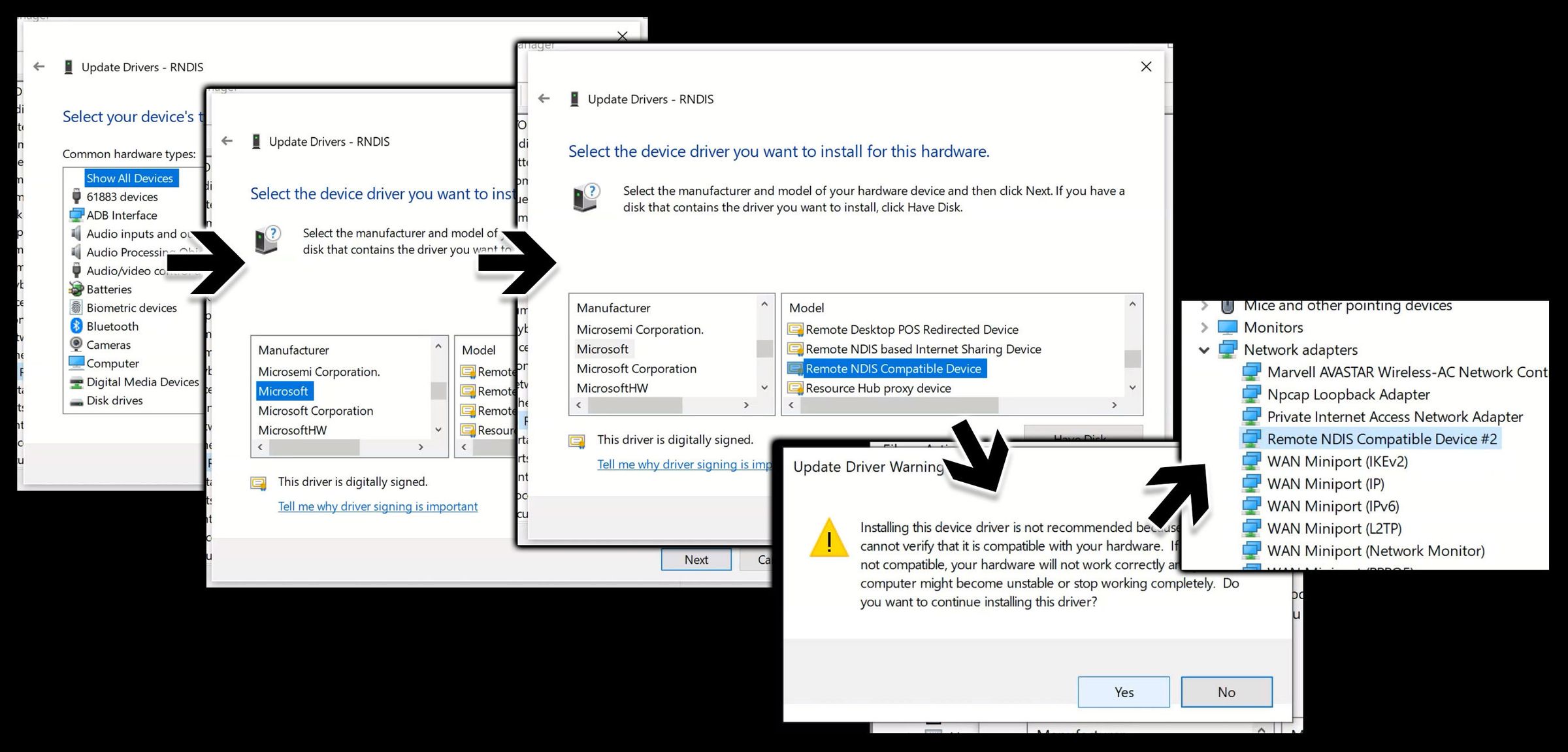Select Remote NDIS Compatible Device model
Image resolution: width=1568 pixels, height=752 pixels.
(892, 368)
